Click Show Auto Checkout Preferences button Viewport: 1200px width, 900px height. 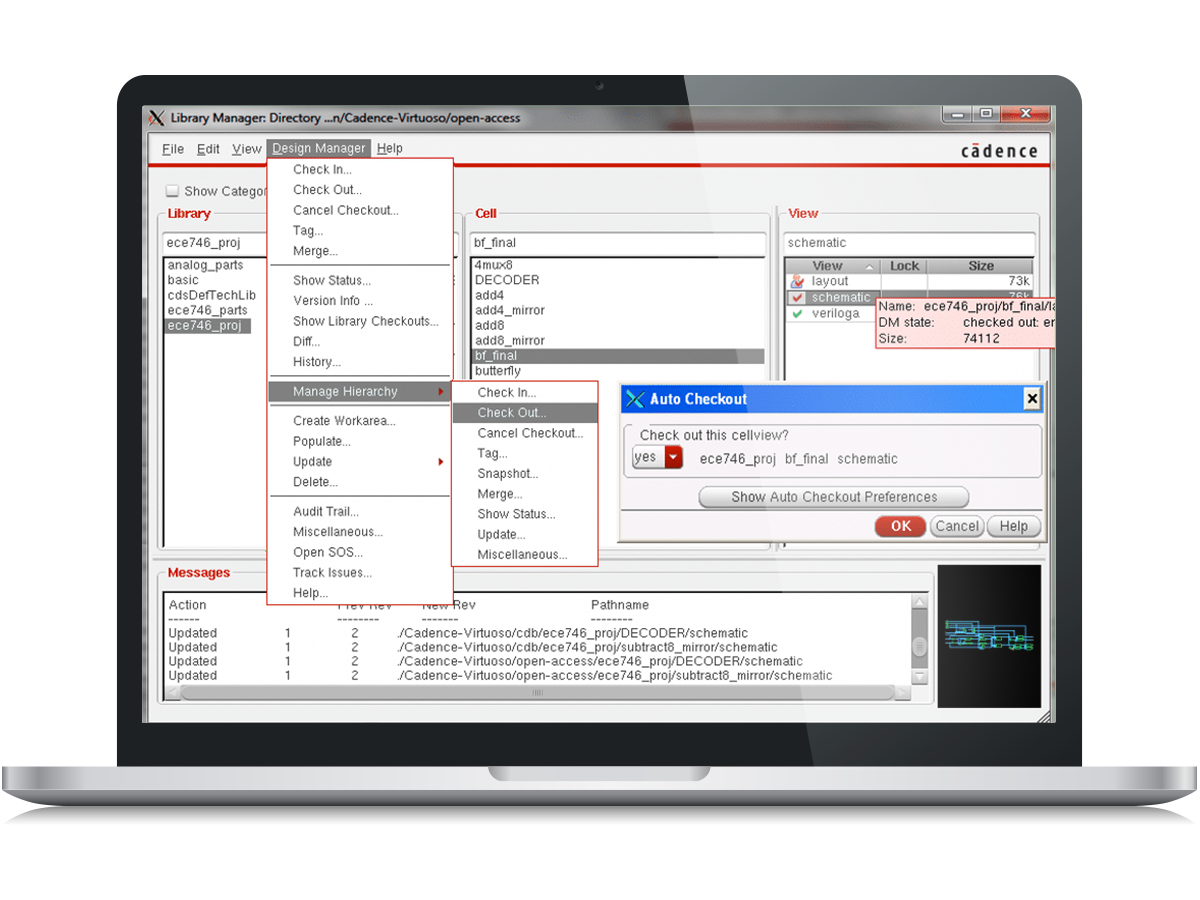coord(833,497)
